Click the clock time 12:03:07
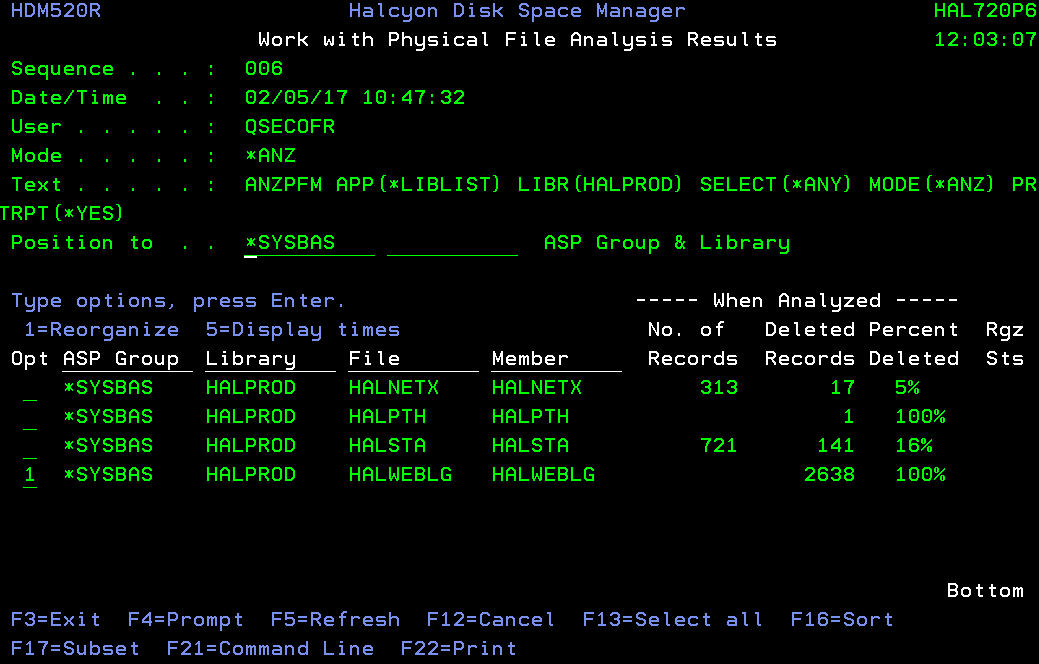The image size is (1039, 664). [x=985, y=40]
